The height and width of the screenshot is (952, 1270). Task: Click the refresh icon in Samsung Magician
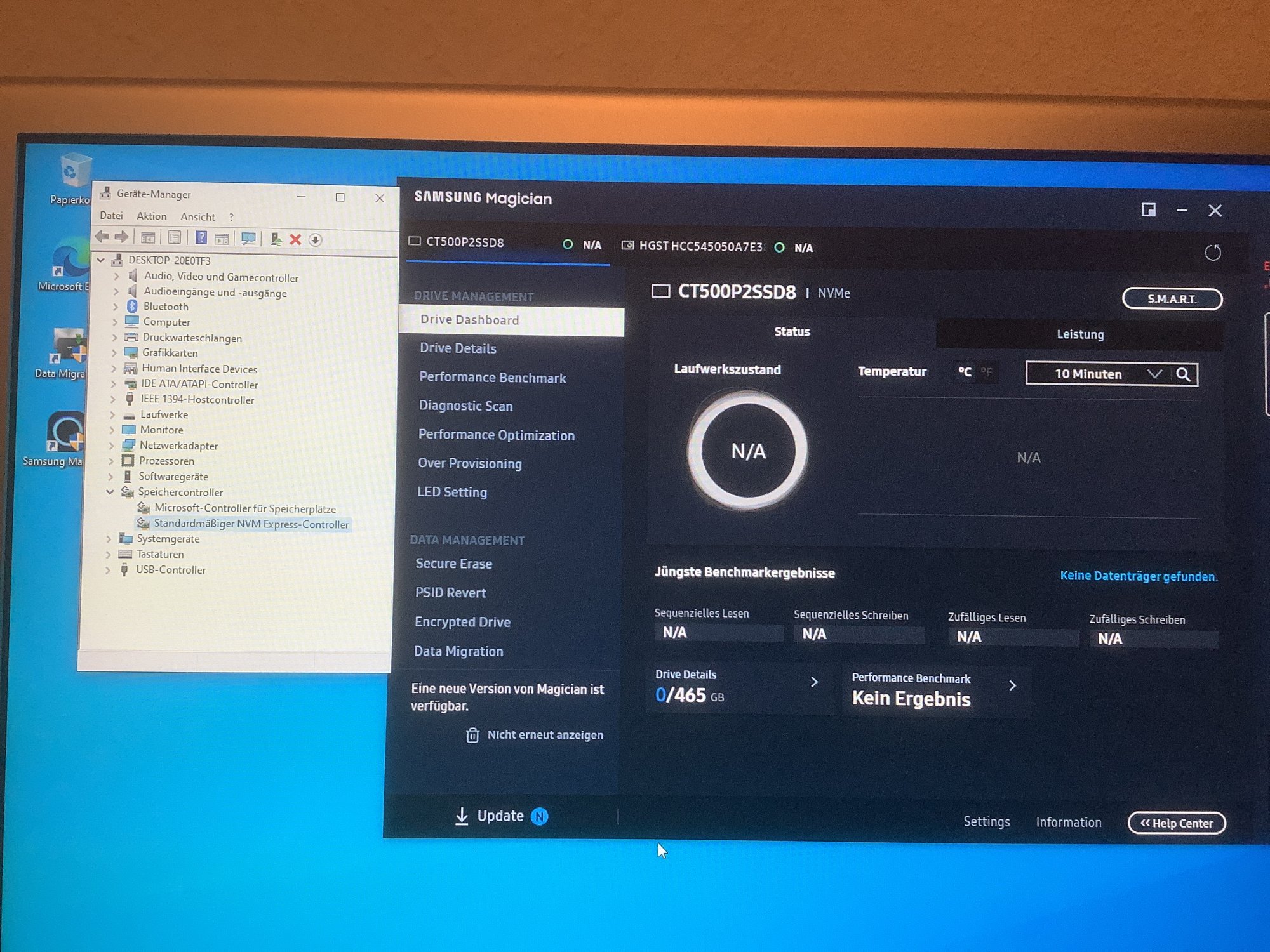(x=1212, y=253)
